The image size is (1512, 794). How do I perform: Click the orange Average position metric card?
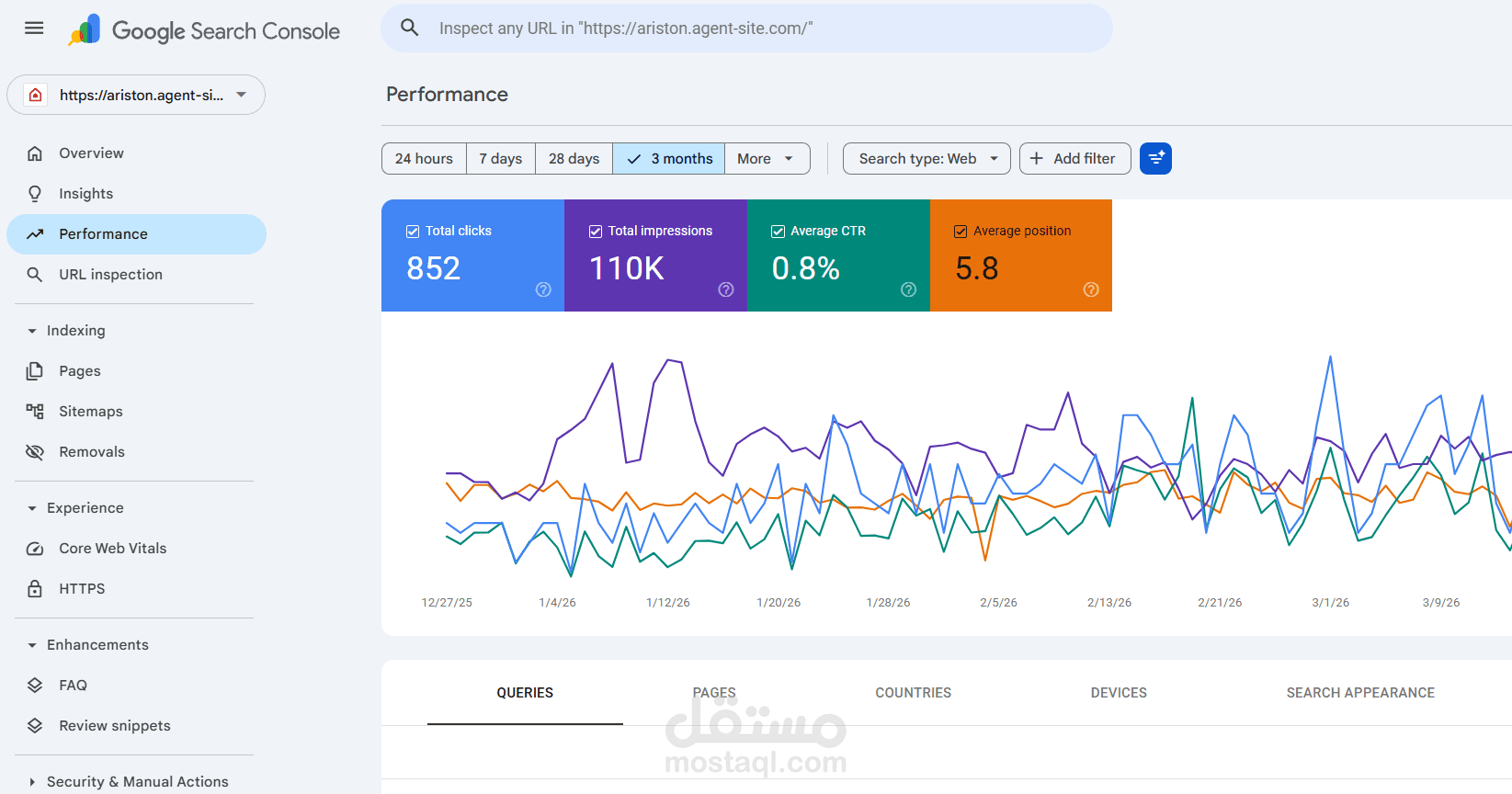point(1021,255)
